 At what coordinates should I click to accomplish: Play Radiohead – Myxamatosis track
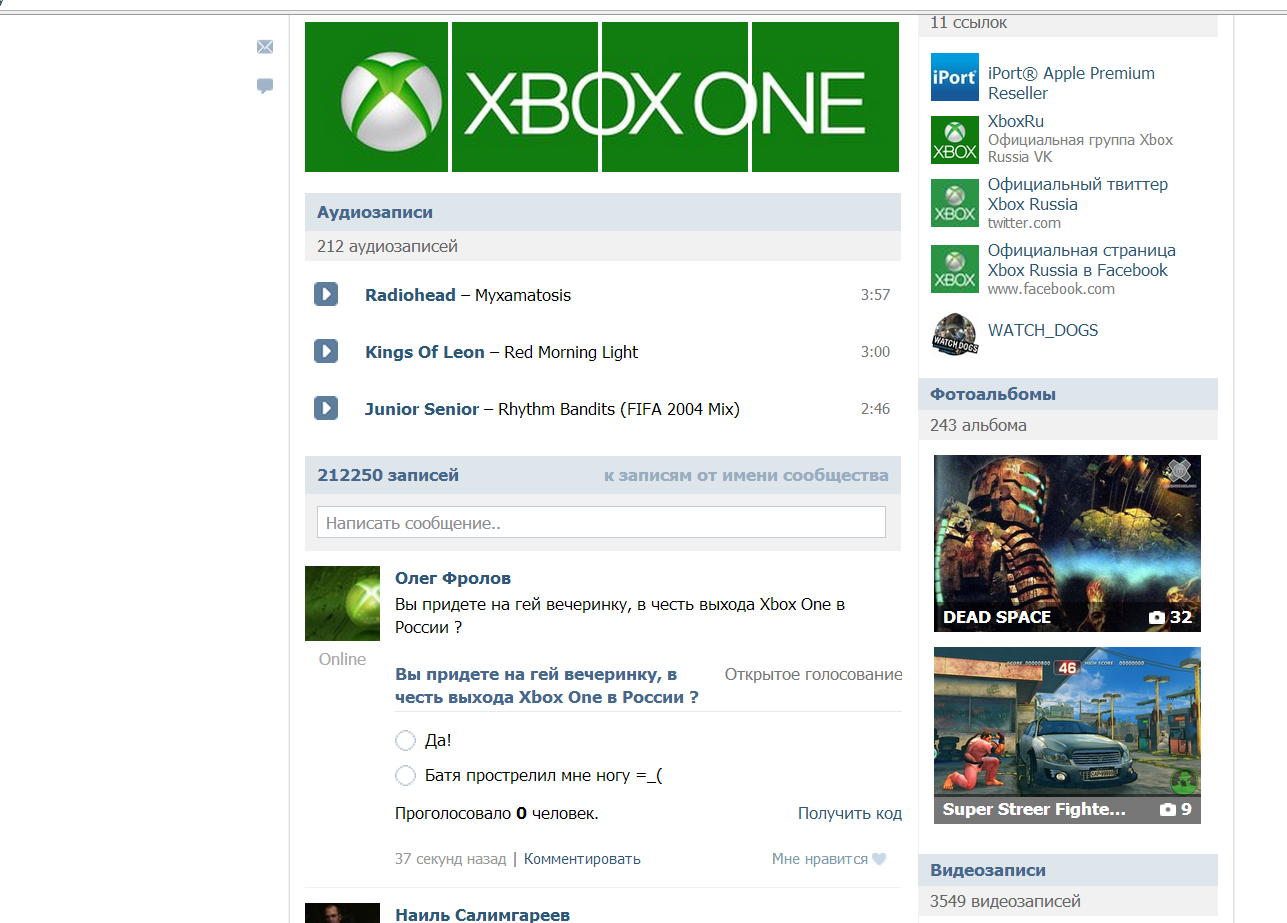point(326,294)
